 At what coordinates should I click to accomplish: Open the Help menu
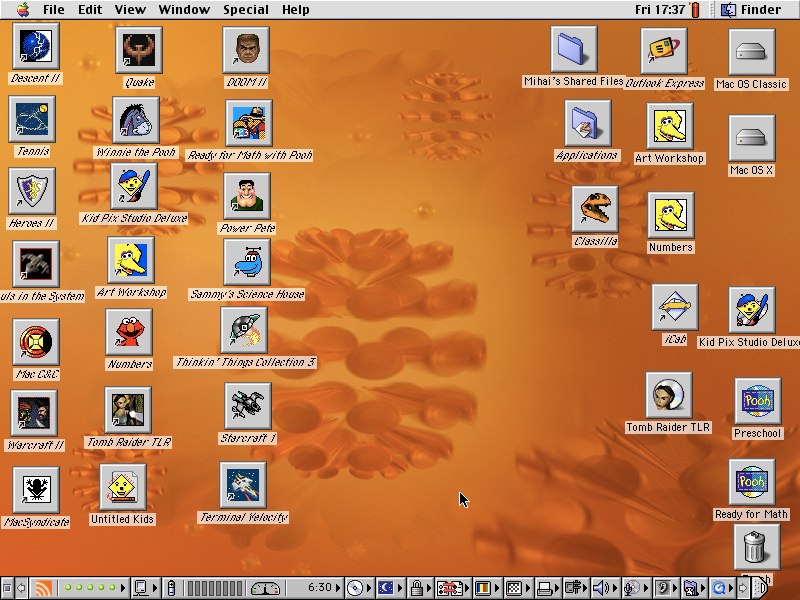(295, 10)
